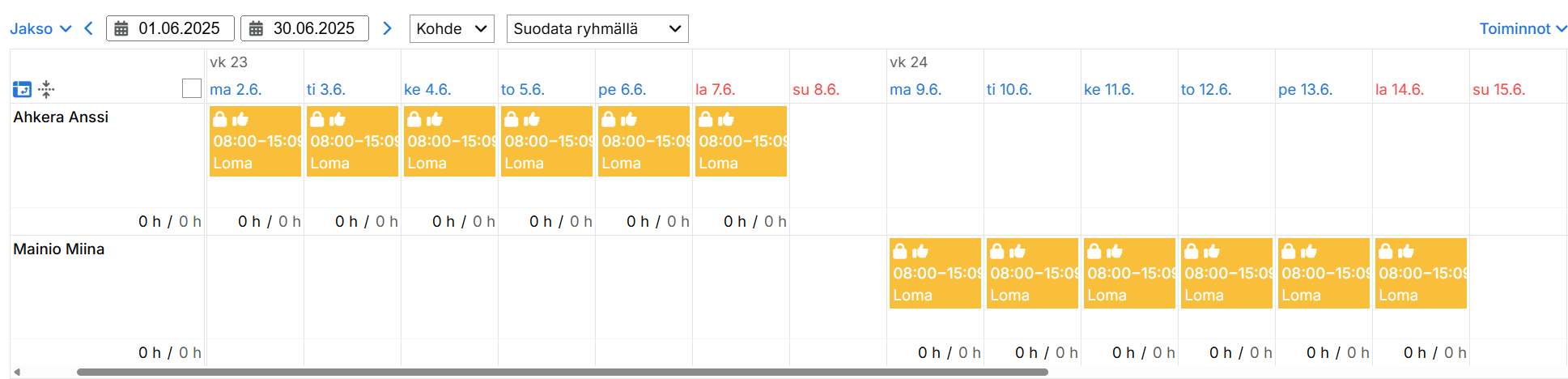Open the end date calendar picker icon

tap(256, 29)
